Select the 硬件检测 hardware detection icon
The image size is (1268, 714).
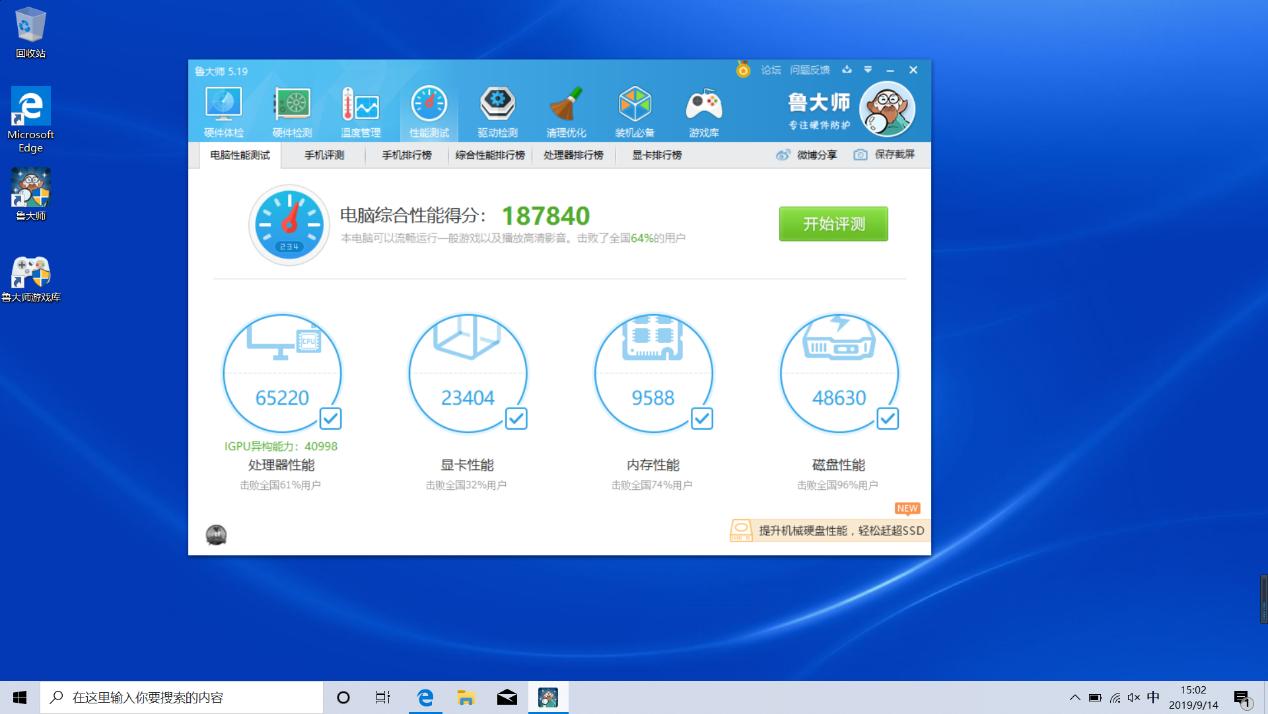click(291, 108)
